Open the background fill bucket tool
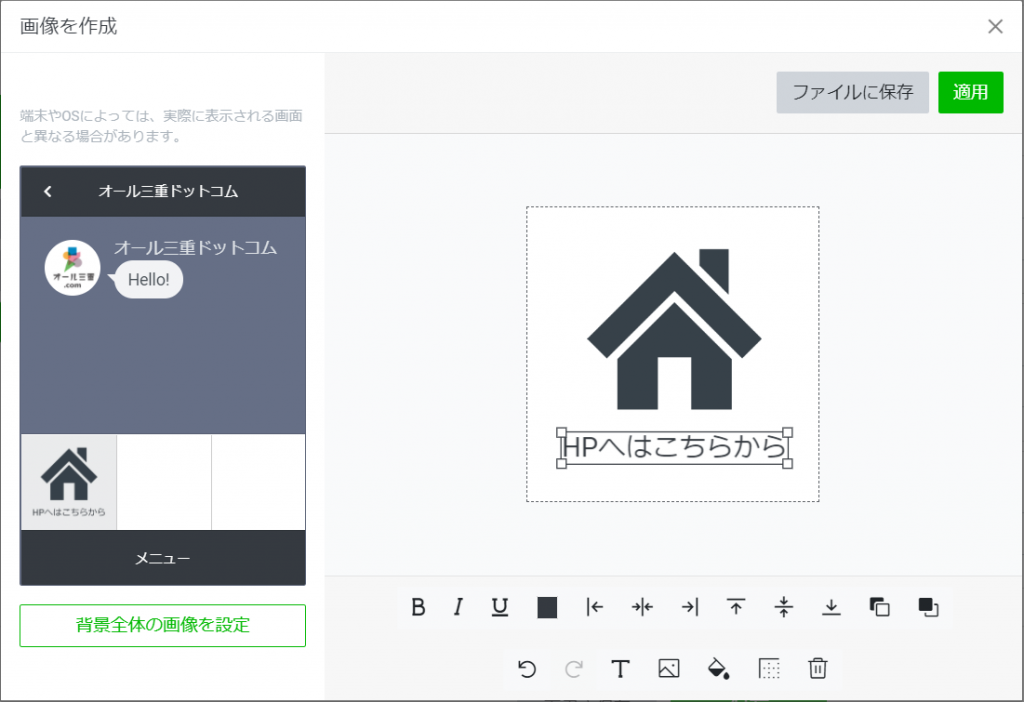The image size is (1024, 702). 718,669
